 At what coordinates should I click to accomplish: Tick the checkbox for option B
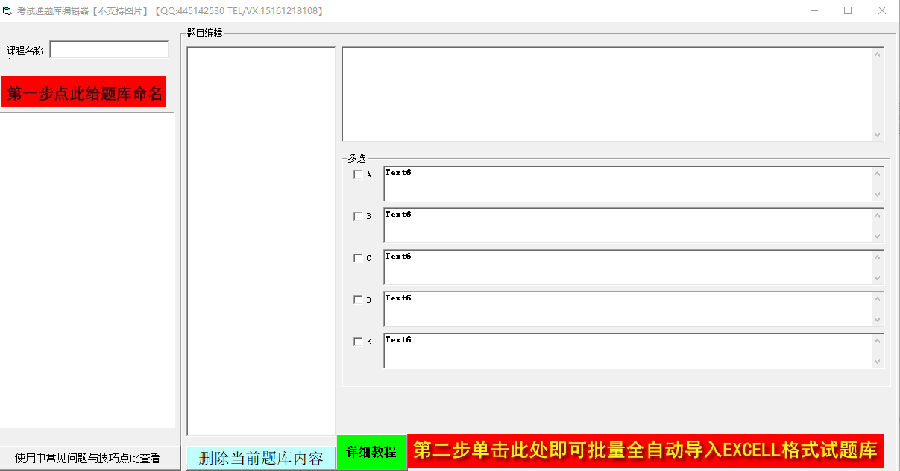[x=358, y=216]
